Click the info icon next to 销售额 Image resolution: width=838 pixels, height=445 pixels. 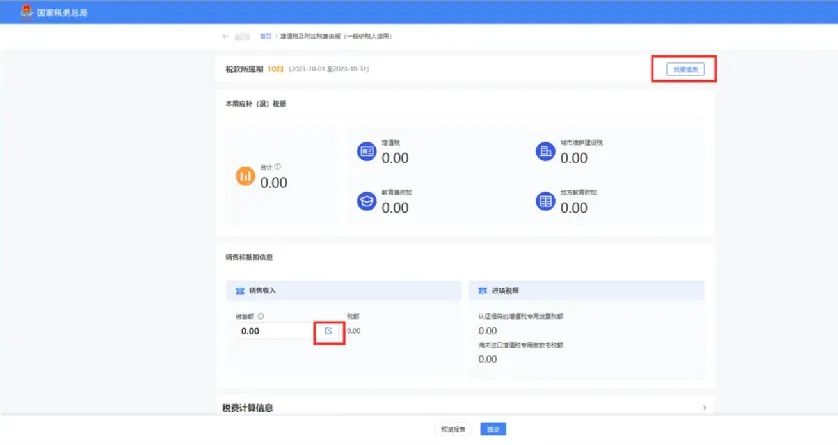pyautogui.click(x=261, y=316)
